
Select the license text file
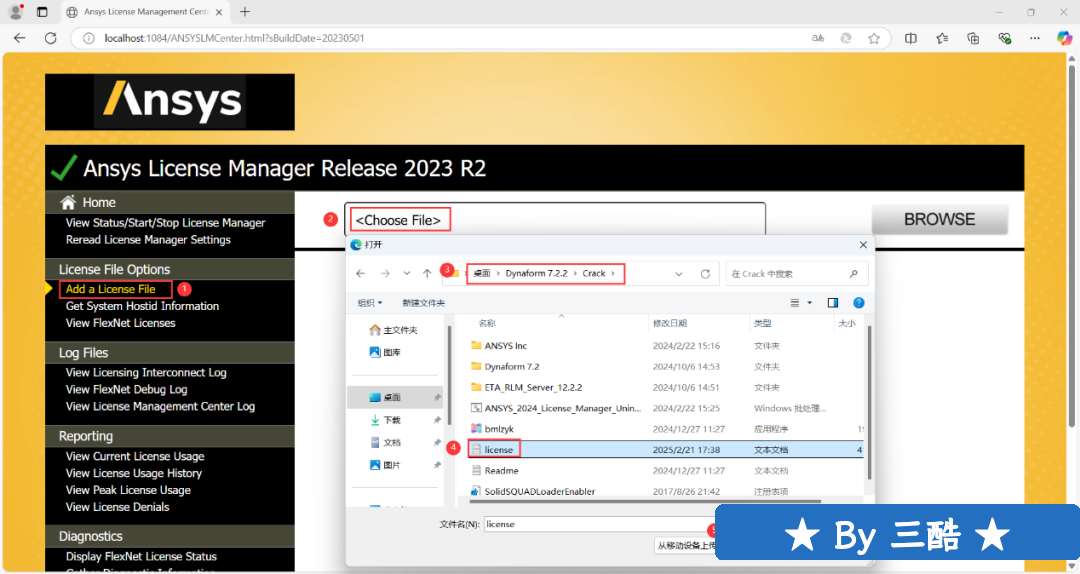point(499,449)
